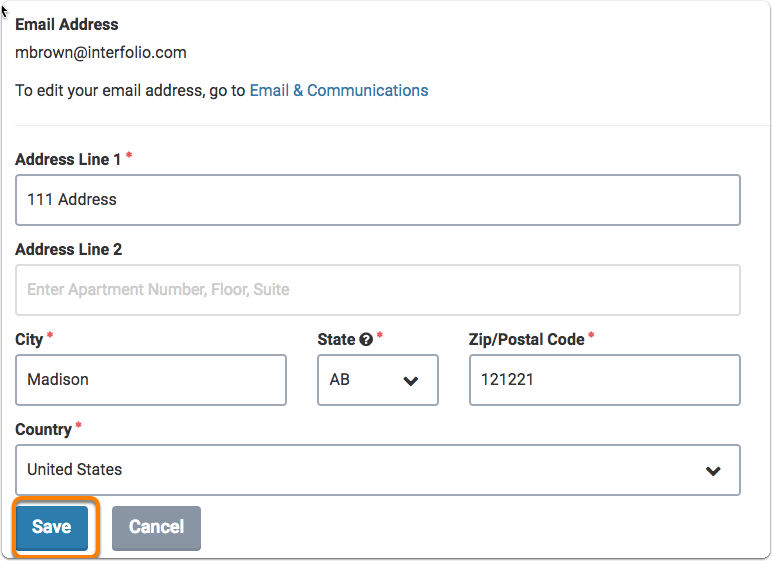Click the Save button
The height and width of the screenshot is (561, 772).
(x=51, y=527)
